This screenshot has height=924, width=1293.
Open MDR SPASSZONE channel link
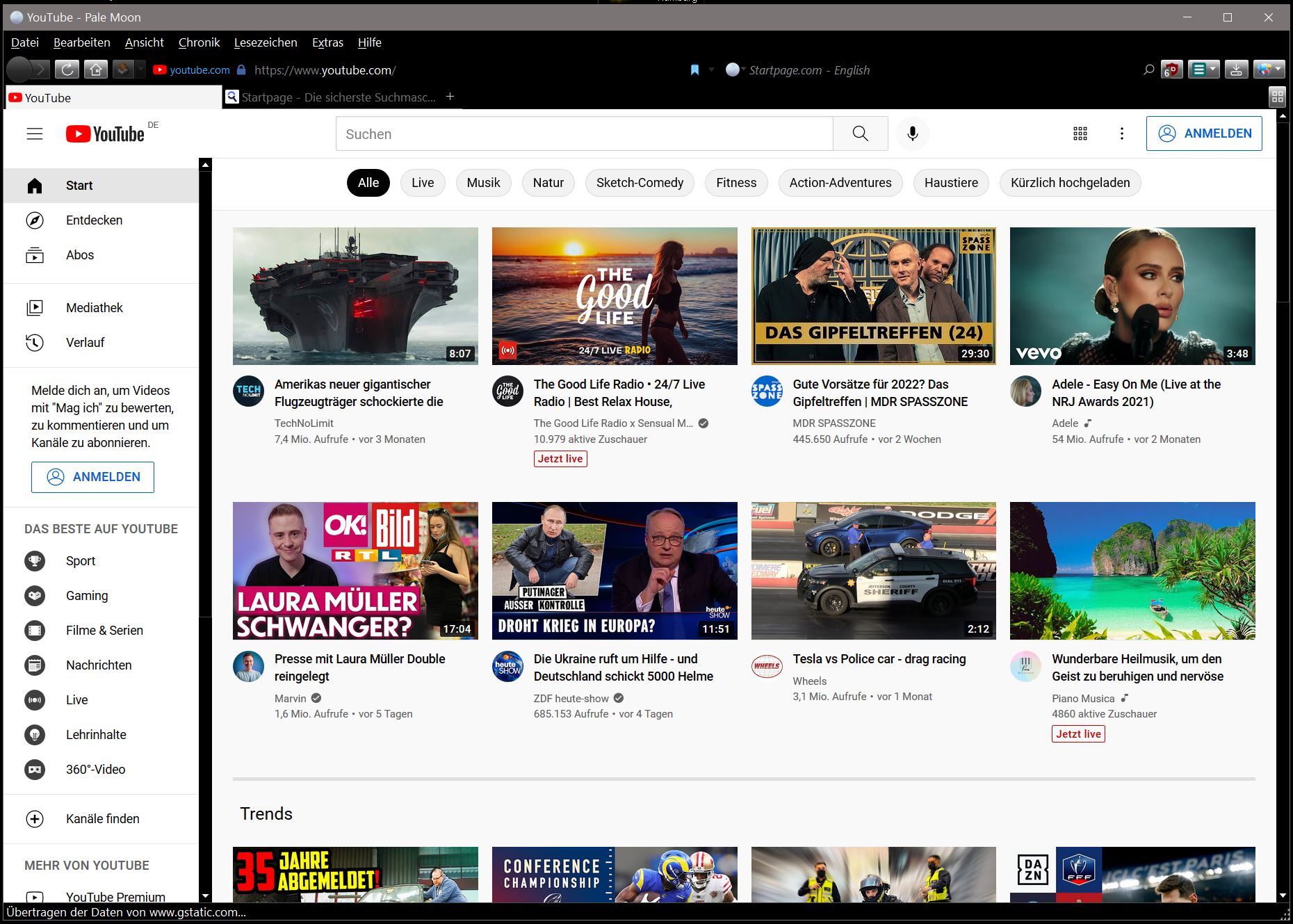pos(834,423)
